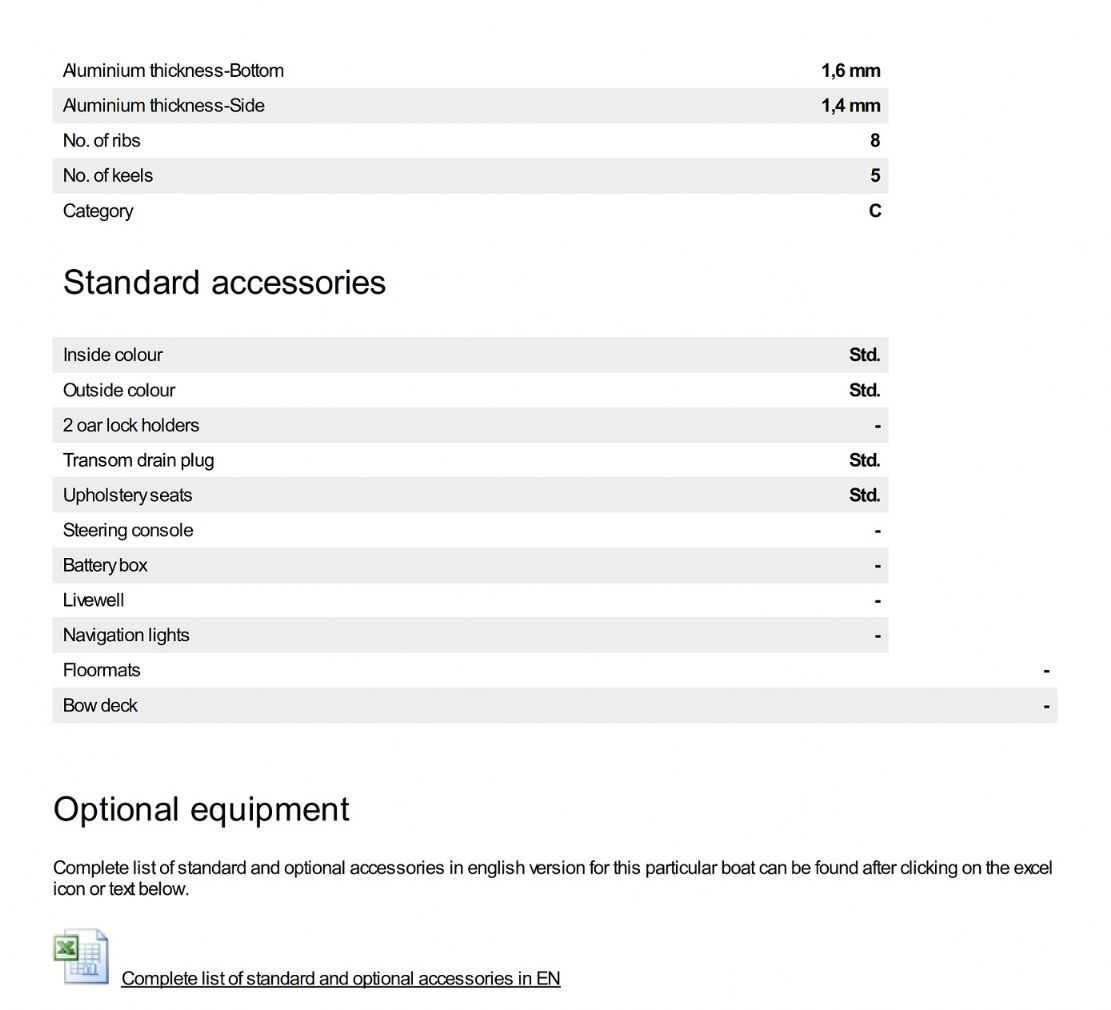Click the 1,6 mm thickness value
Viewport: 1111px width, 1010px height.
point(850,71)
